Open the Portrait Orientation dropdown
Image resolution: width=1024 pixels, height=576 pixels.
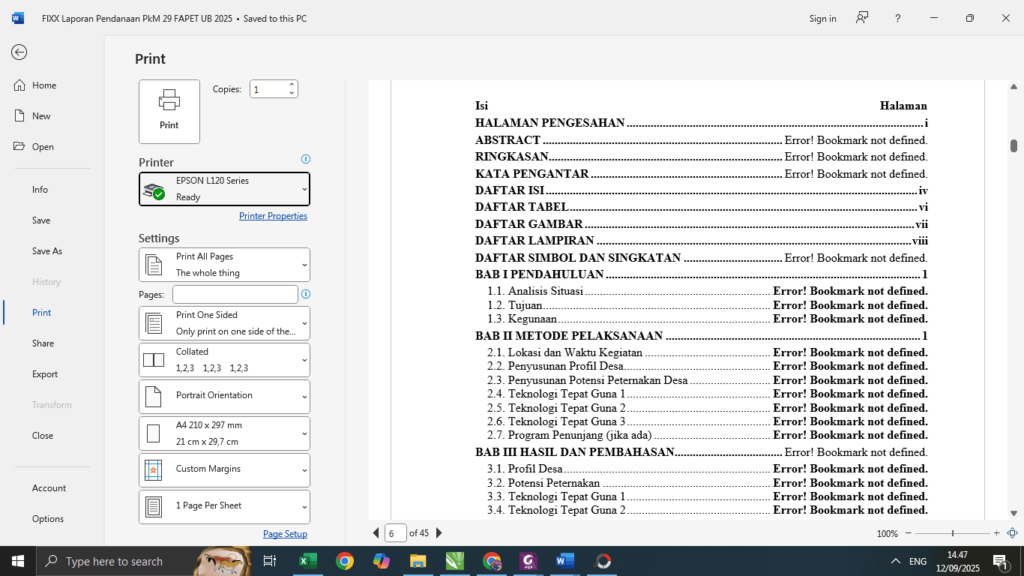[x=223, y=396]
